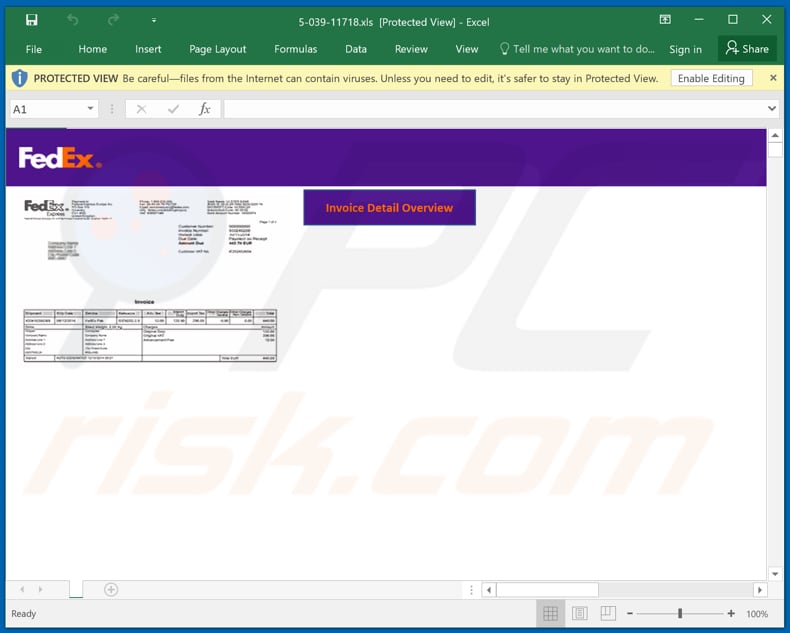The width and height of the screenshot is (790, 633).
Task: Open the Data tab
Action: click(356, 49)
